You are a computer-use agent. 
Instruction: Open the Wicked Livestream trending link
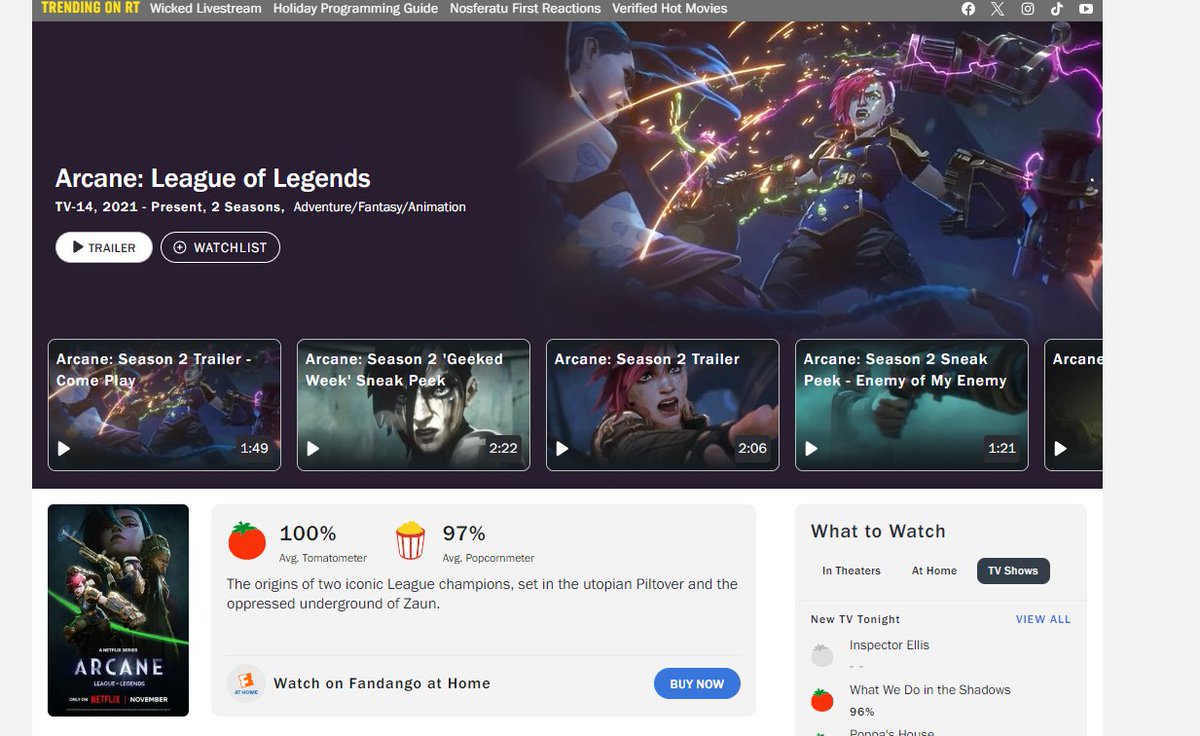tap(206, 8)
